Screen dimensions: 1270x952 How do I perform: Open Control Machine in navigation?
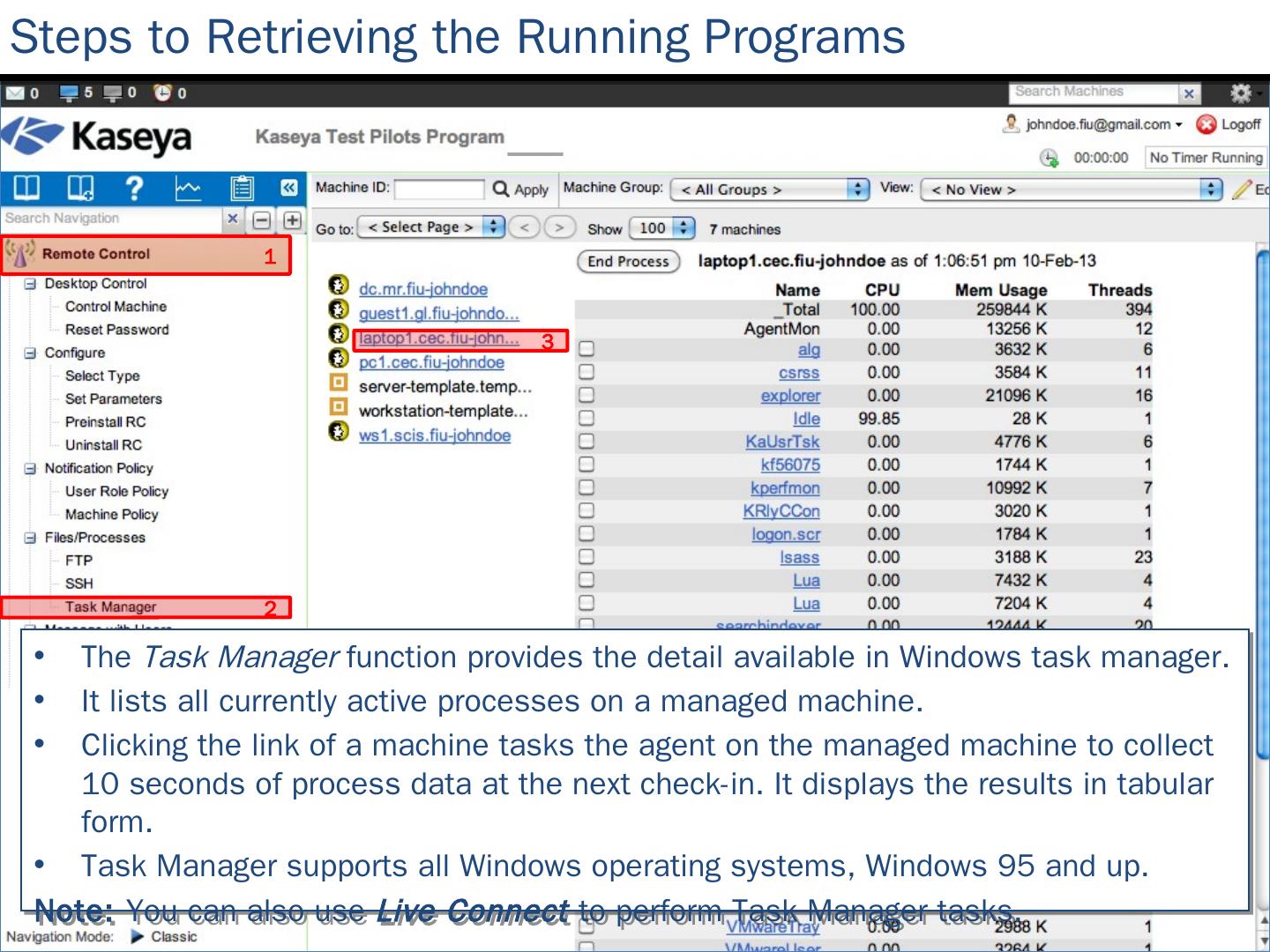(x=116, y=307)
